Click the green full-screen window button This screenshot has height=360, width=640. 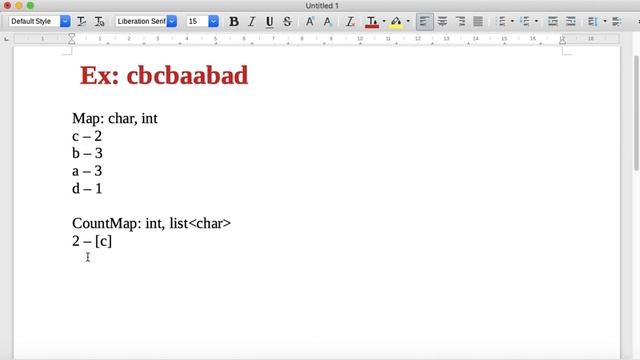point(30,6)
